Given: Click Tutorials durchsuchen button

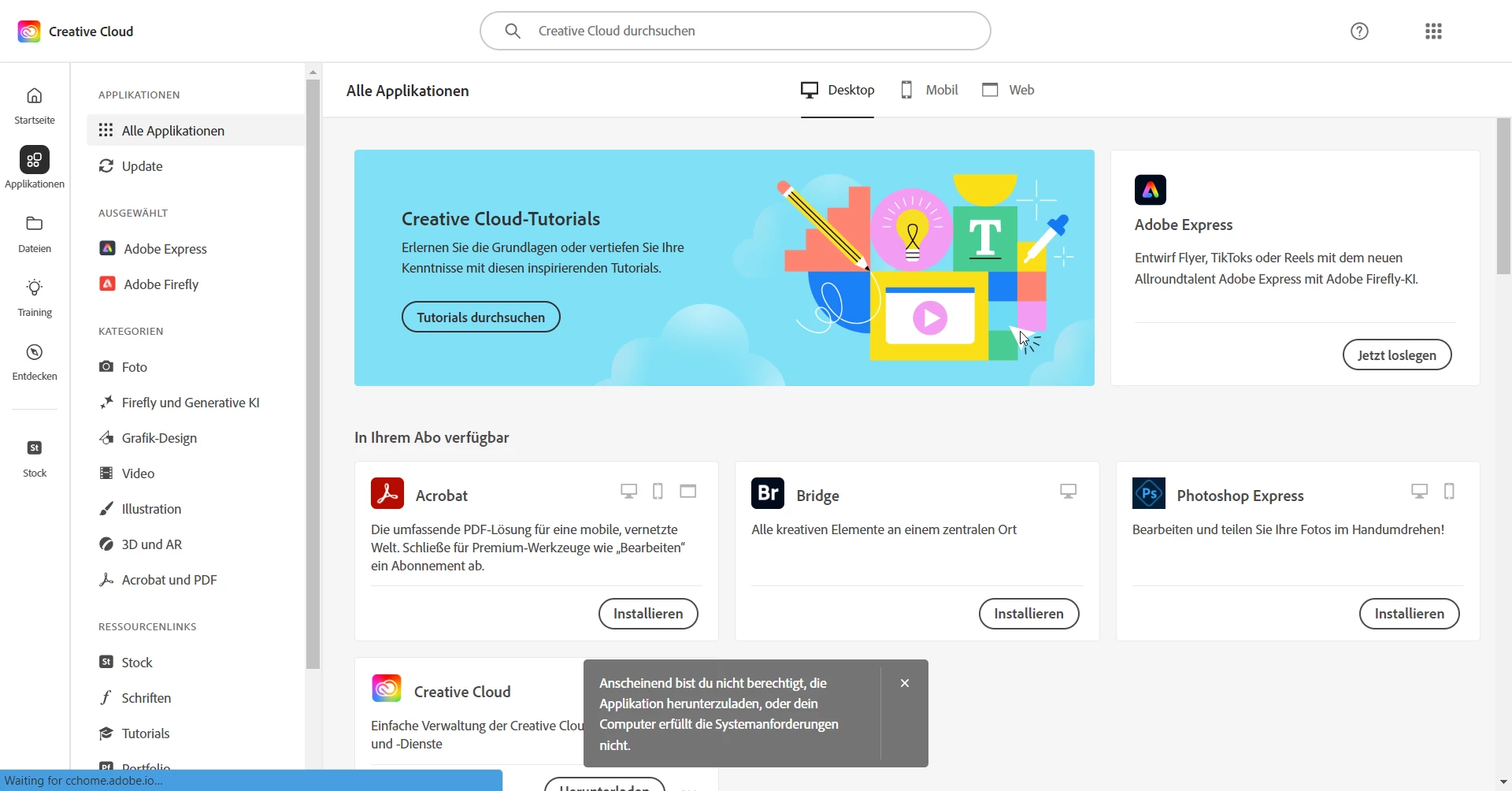Looking at the screenshot, I should (481, 318).
